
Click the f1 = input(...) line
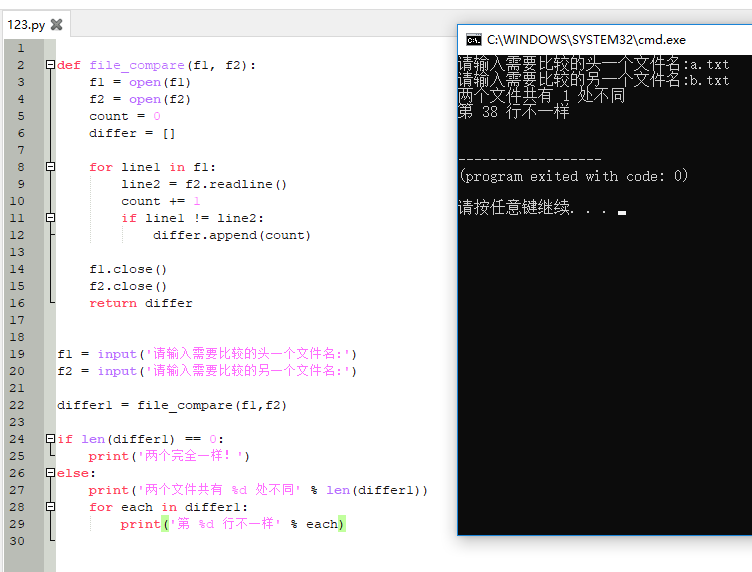tap(206, 354)
